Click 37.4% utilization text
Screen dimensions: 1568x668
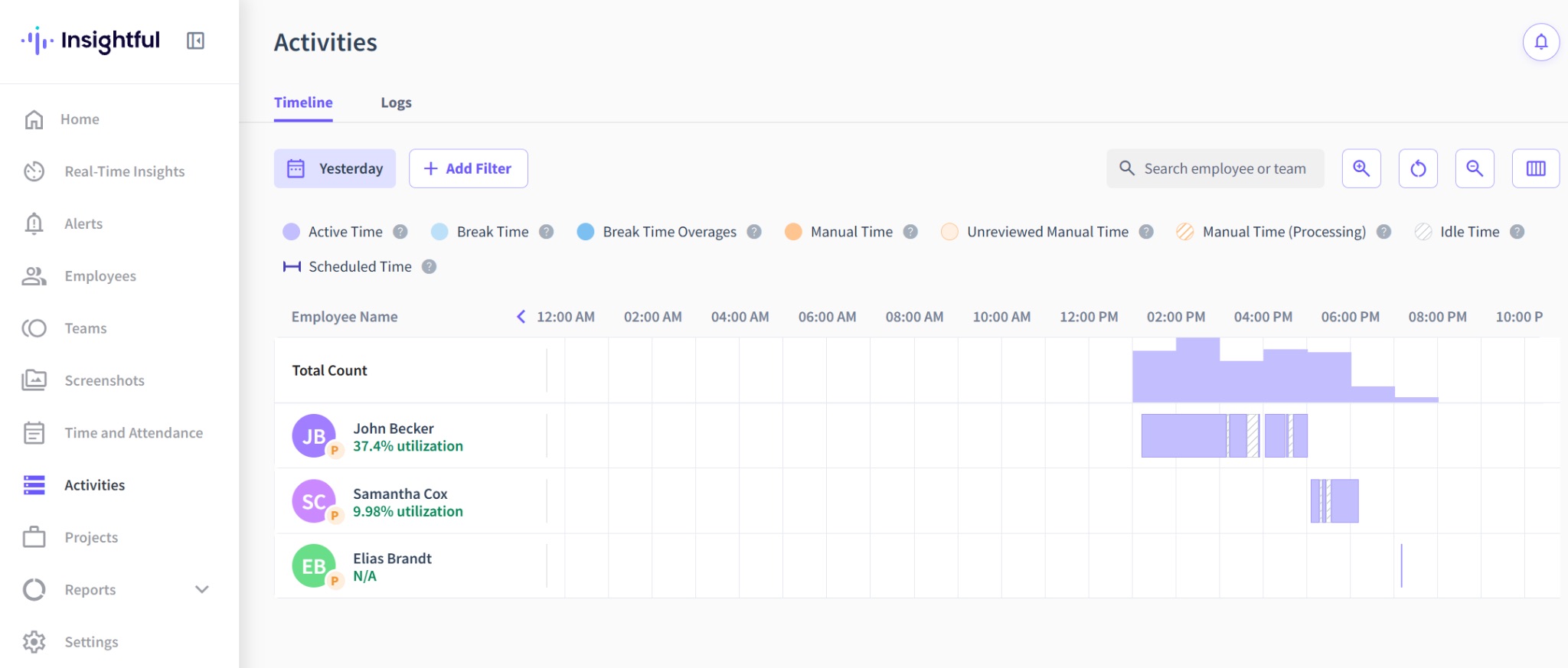(408, 446)
